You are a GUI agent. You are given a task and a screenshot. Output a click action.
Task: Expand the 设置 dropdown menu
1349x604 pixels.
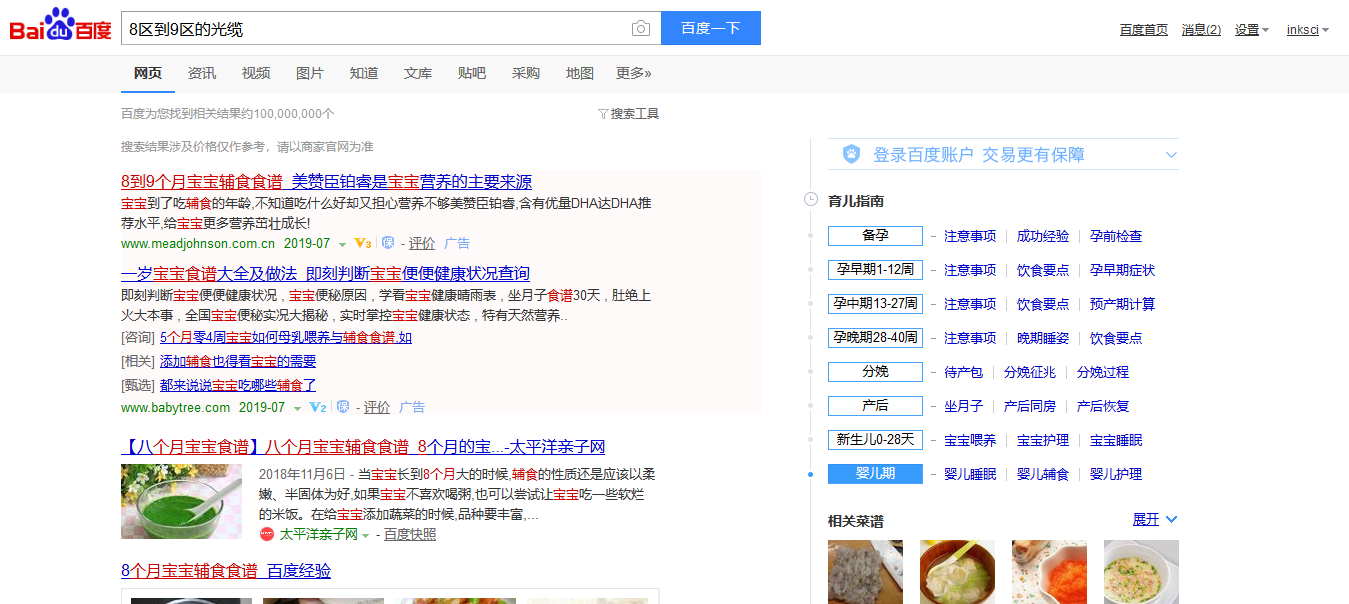coord(1251,30)
